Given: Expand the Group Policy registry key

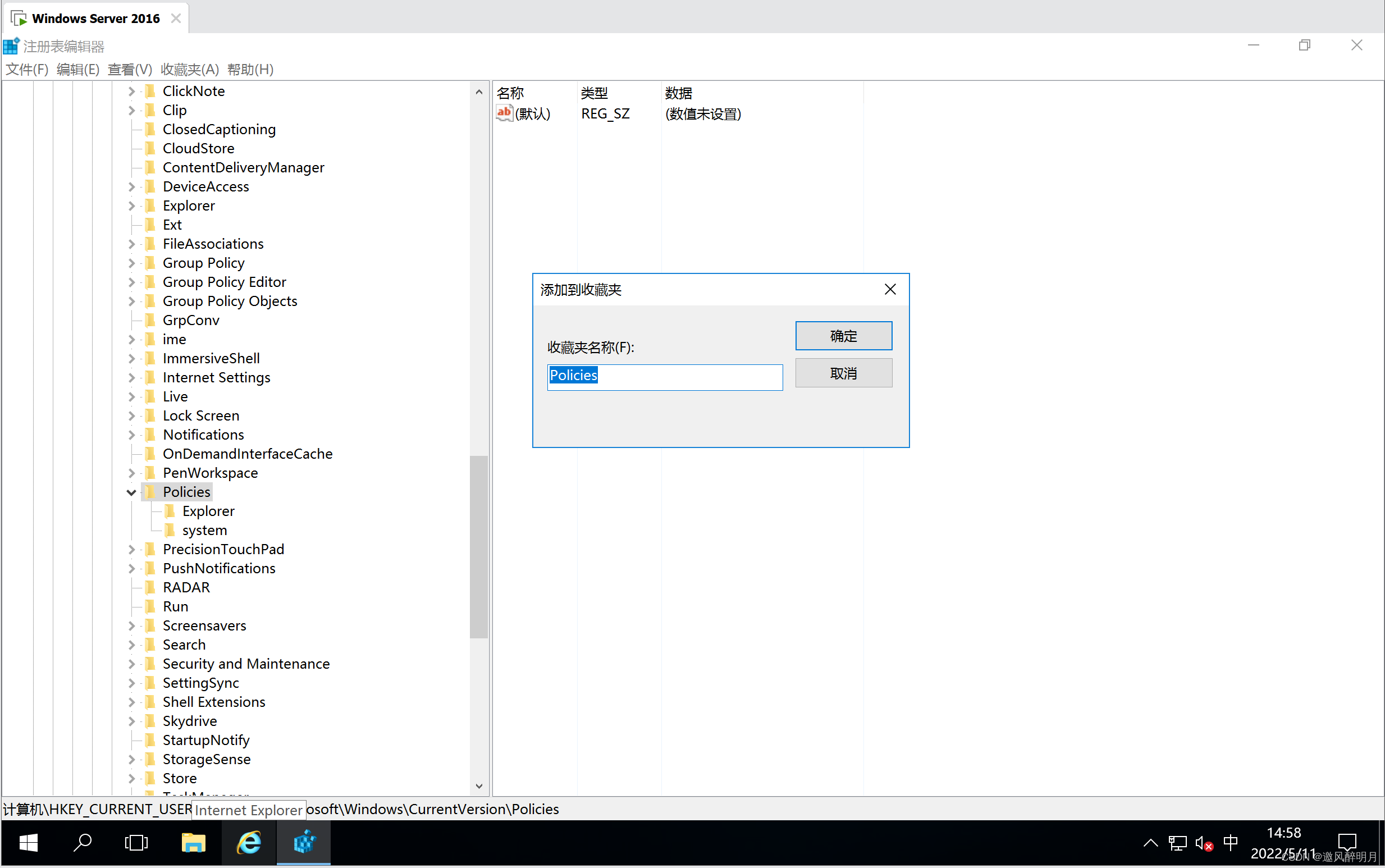Looking at the screenshot, I should [x=131, y=262].
